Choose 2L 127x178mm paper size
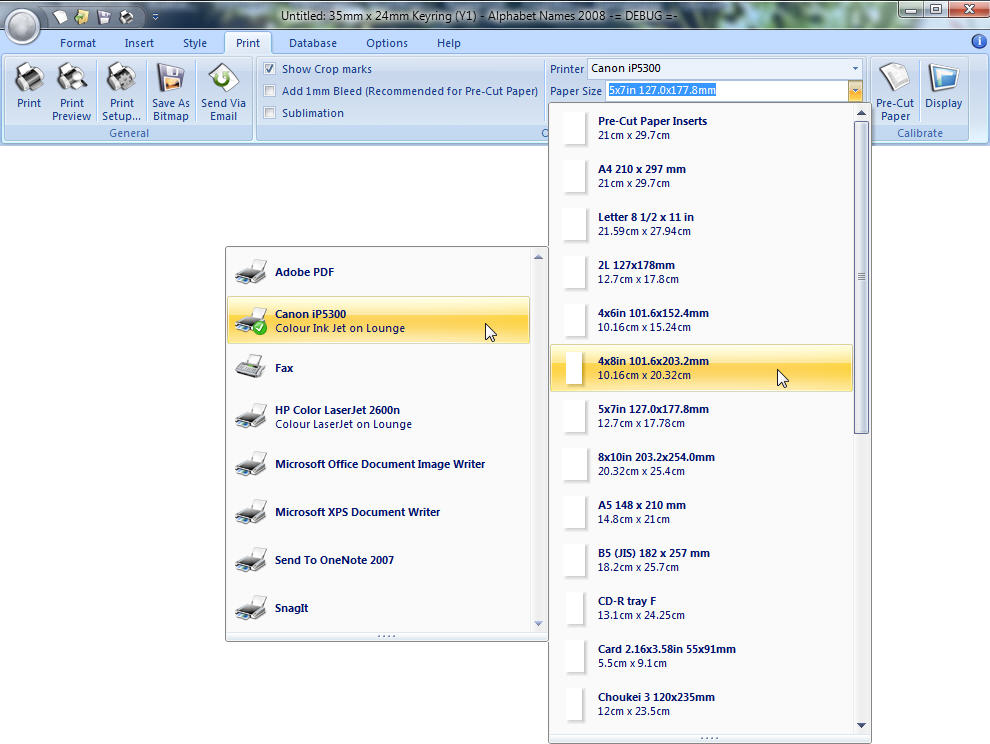The width and height of the screenshot is (990, 744). click(701, 272)
